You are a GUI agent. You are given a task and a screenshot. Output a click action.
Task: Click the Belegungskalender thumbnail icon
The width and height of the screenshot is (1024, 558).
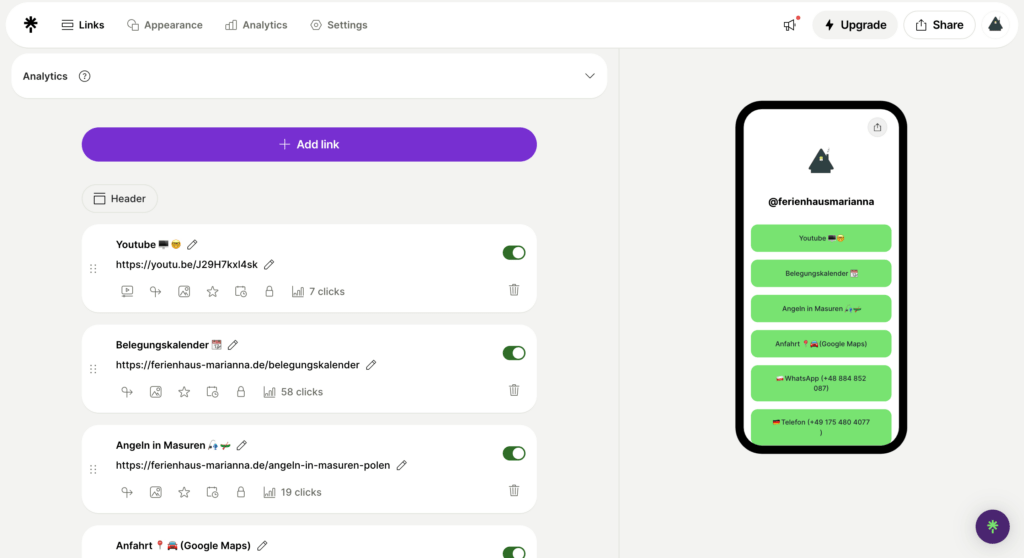coord(155,392)
